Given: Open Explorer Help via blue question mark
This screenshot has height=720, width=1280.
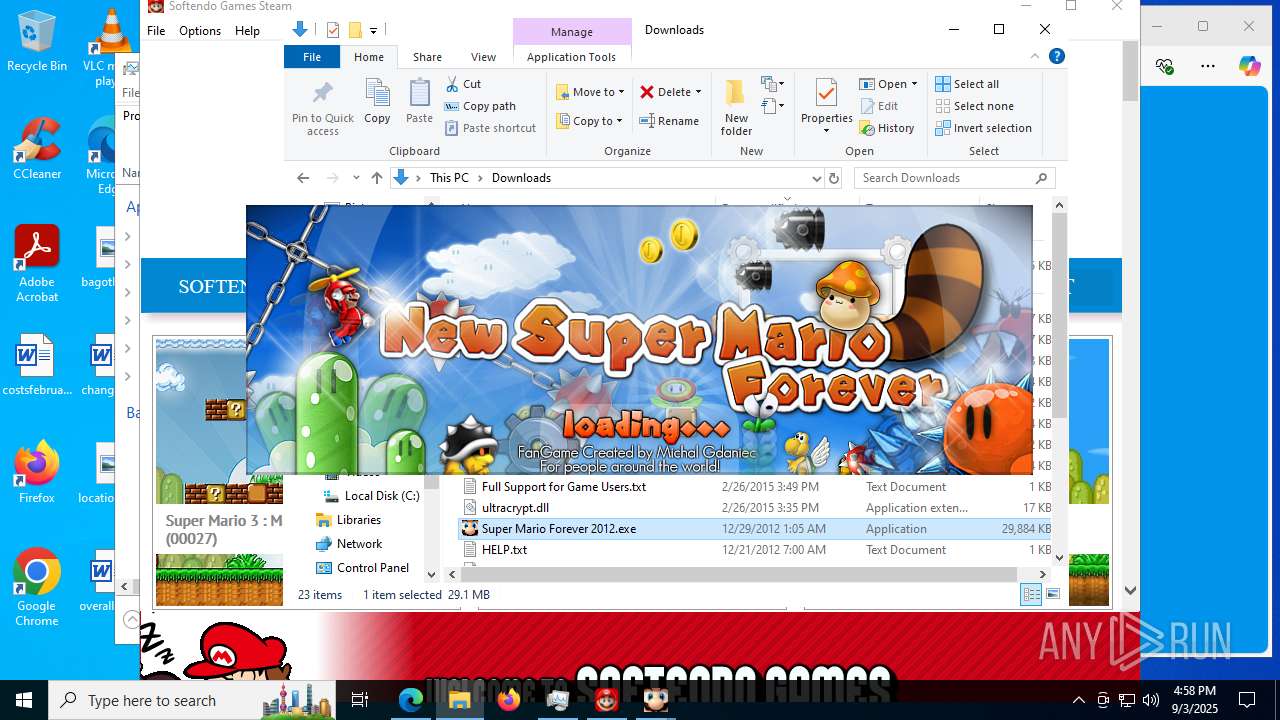Looking at the screenshot, I should tap(1056, 57).
